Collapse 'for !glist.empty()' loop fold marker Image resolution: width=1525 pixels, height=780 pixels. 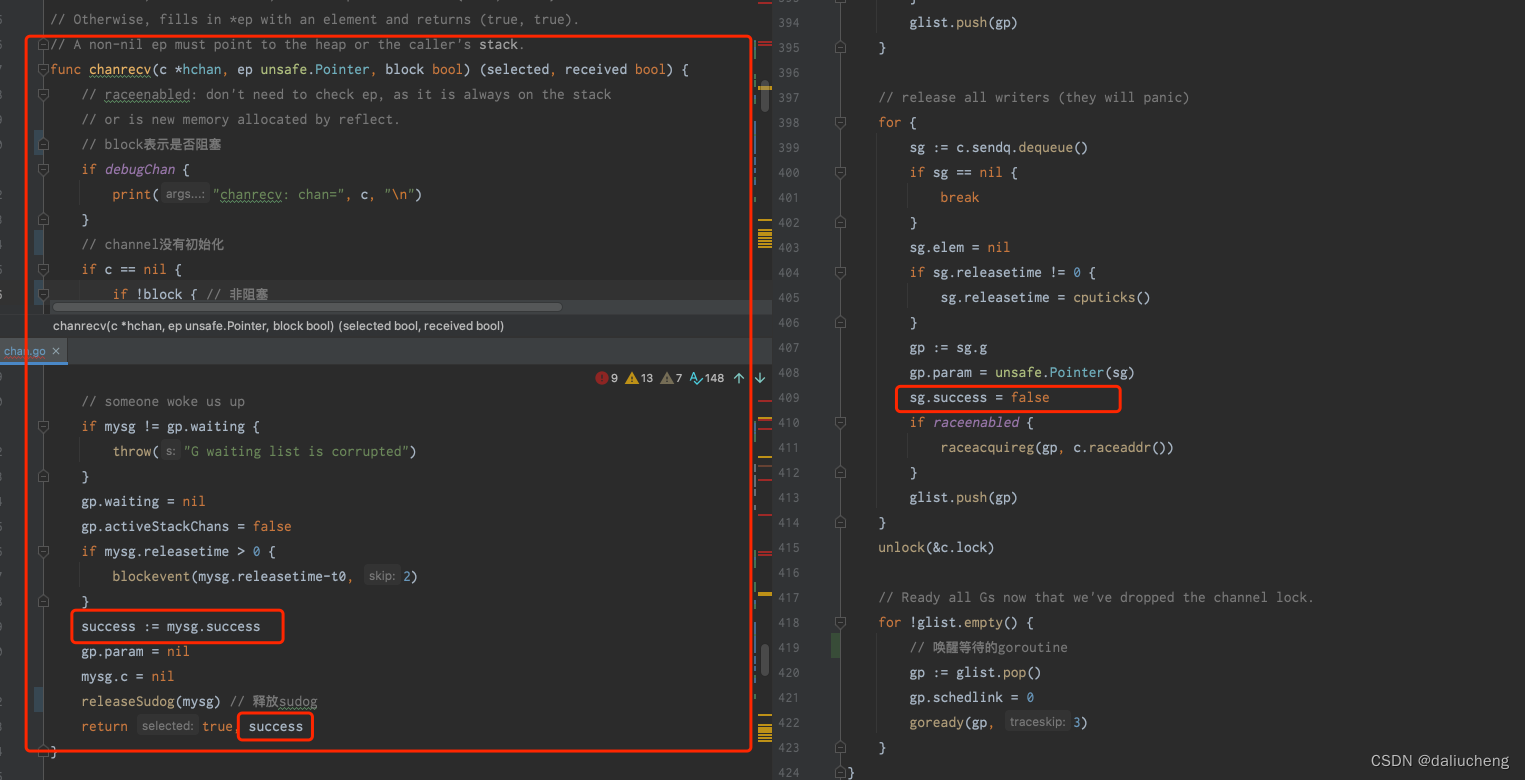click(841, 622)
